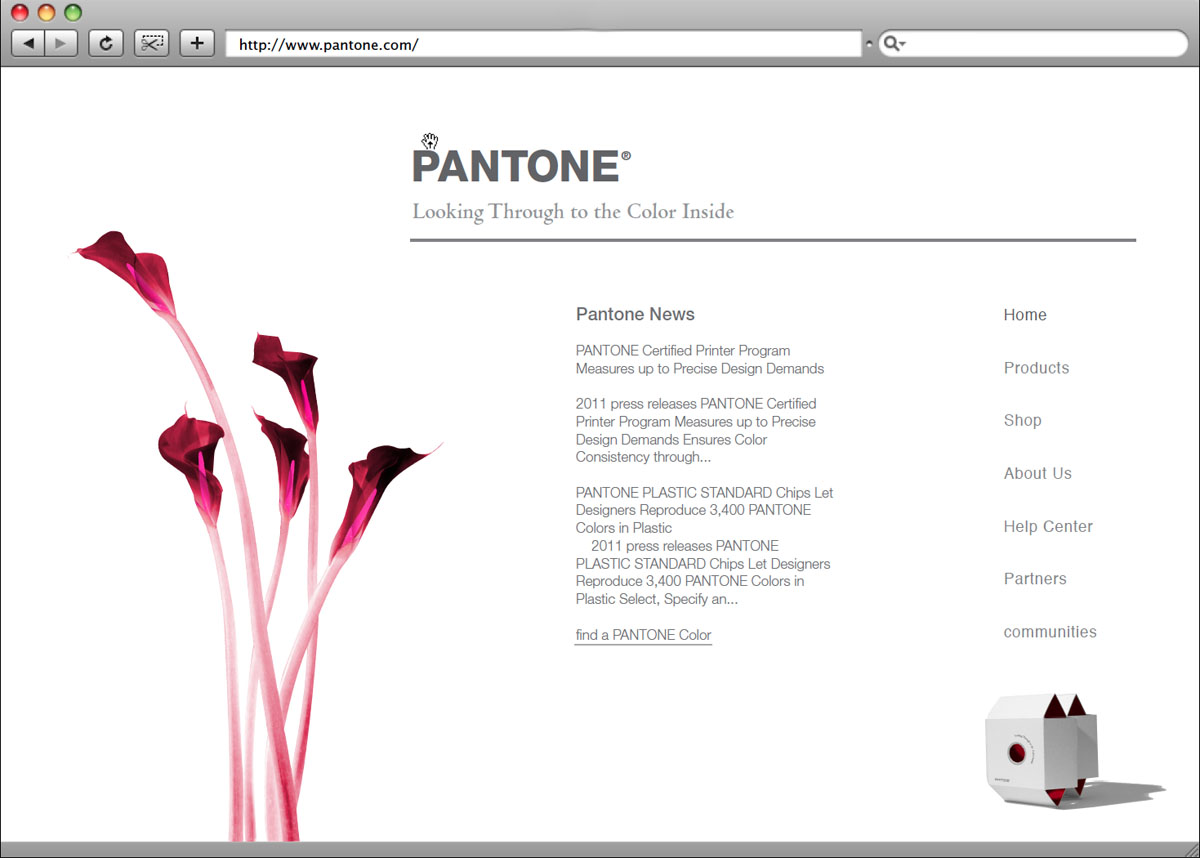Minimize the window with the yellow button
Image resolution: width=1200 pixels, height=858 pixels.
46,13
